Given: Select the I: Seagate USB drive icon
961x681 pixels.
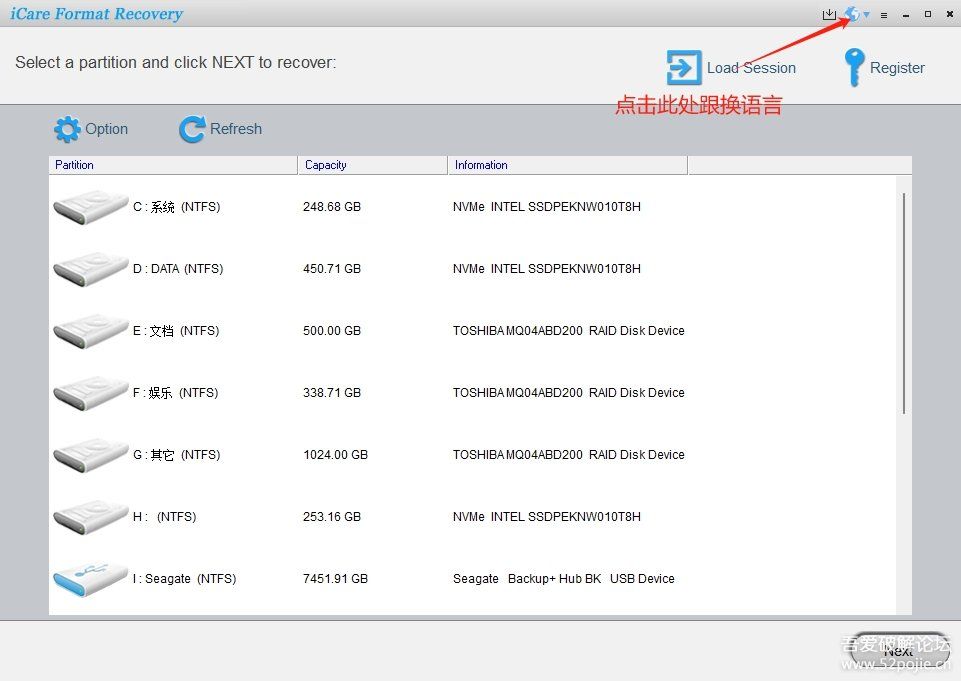Looking at the screenshot, I should [90, 579].
